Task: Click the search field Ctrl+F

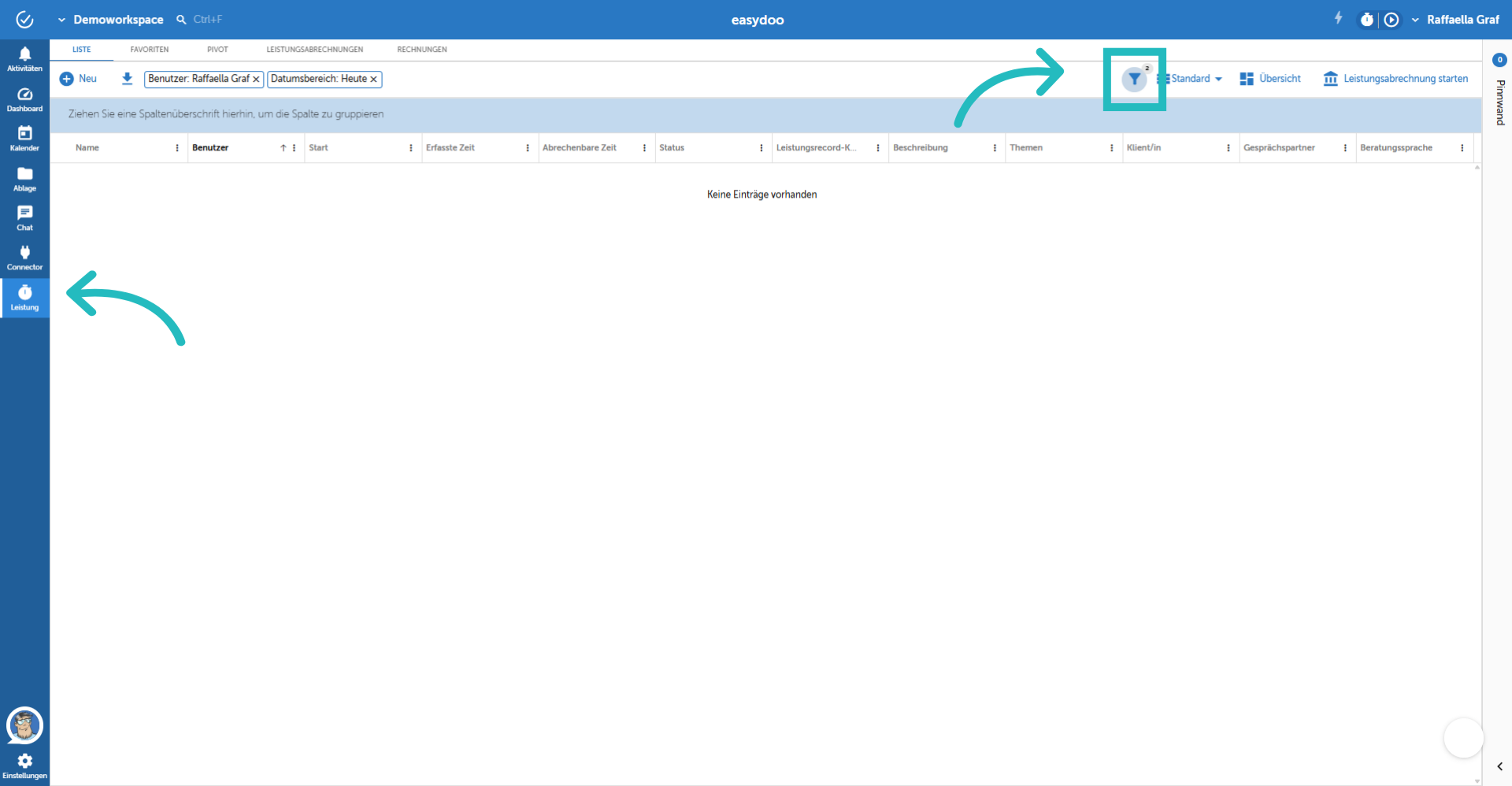Action: (208, 19)
